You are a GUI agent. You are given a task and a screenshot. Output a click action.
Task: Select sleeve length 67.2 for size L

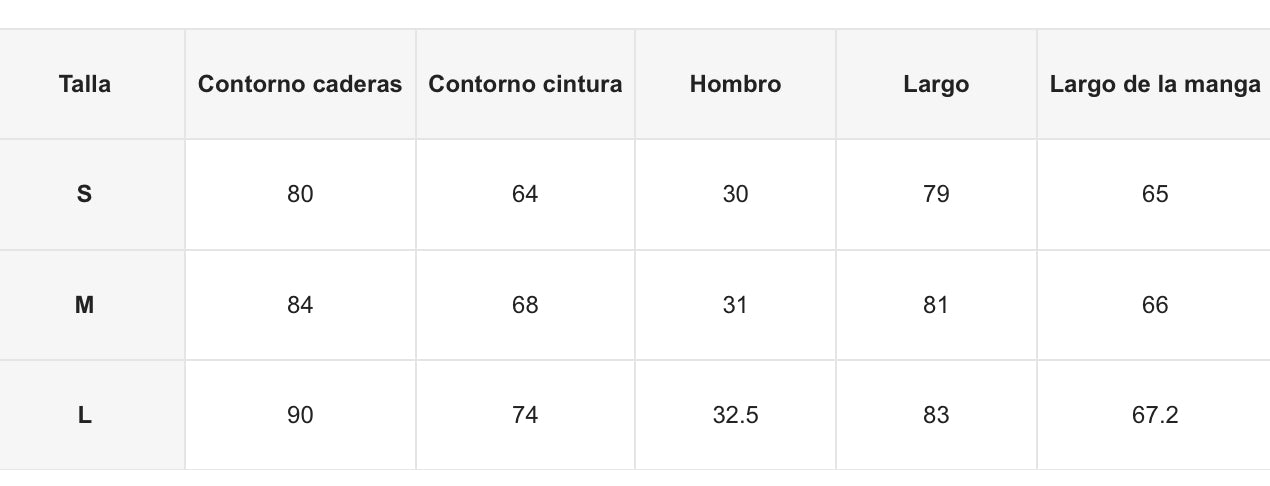[x=1155, y=415]
